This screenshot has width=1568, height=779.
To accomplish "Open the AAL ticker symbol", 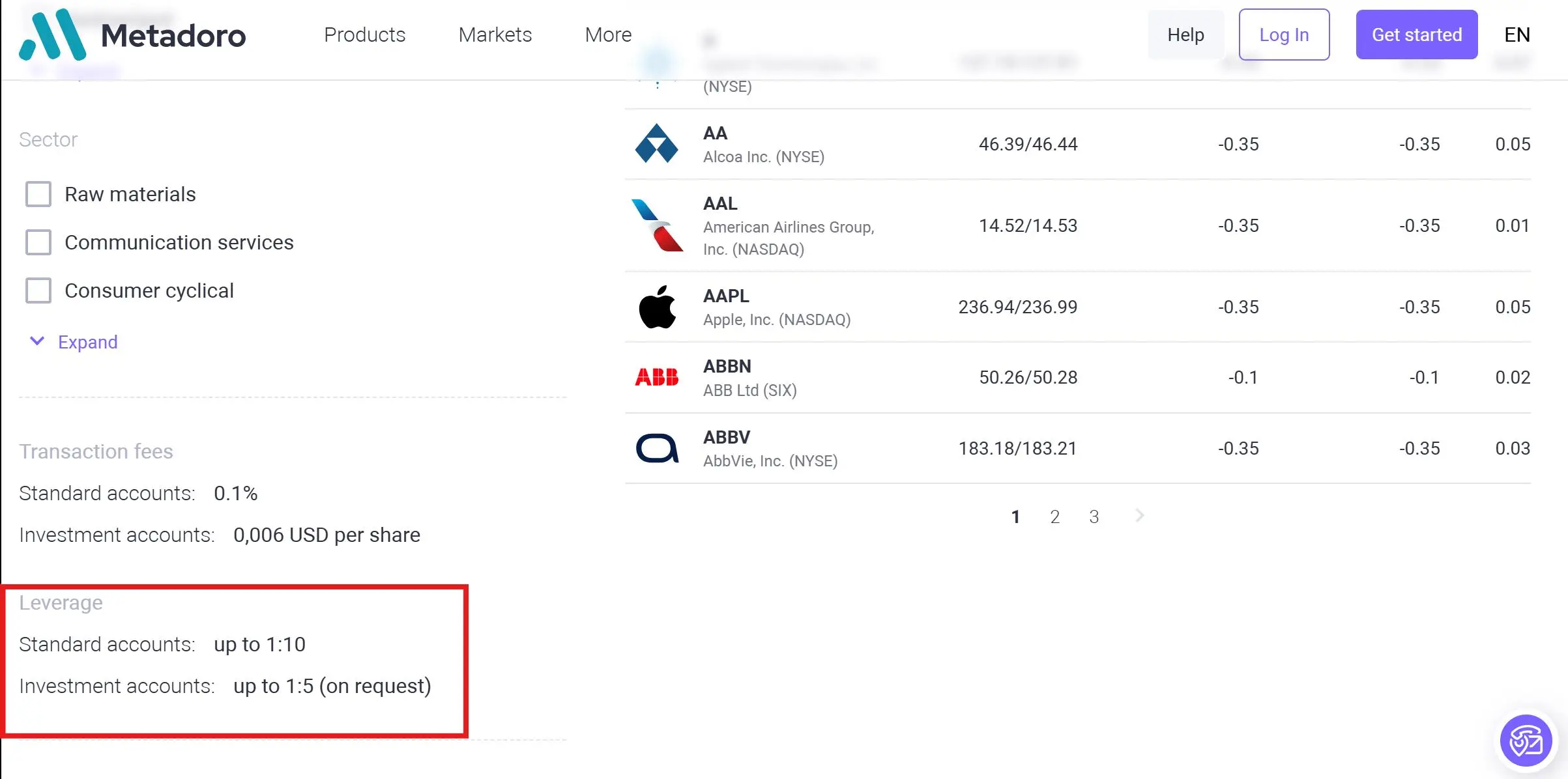I will point(721,203).
